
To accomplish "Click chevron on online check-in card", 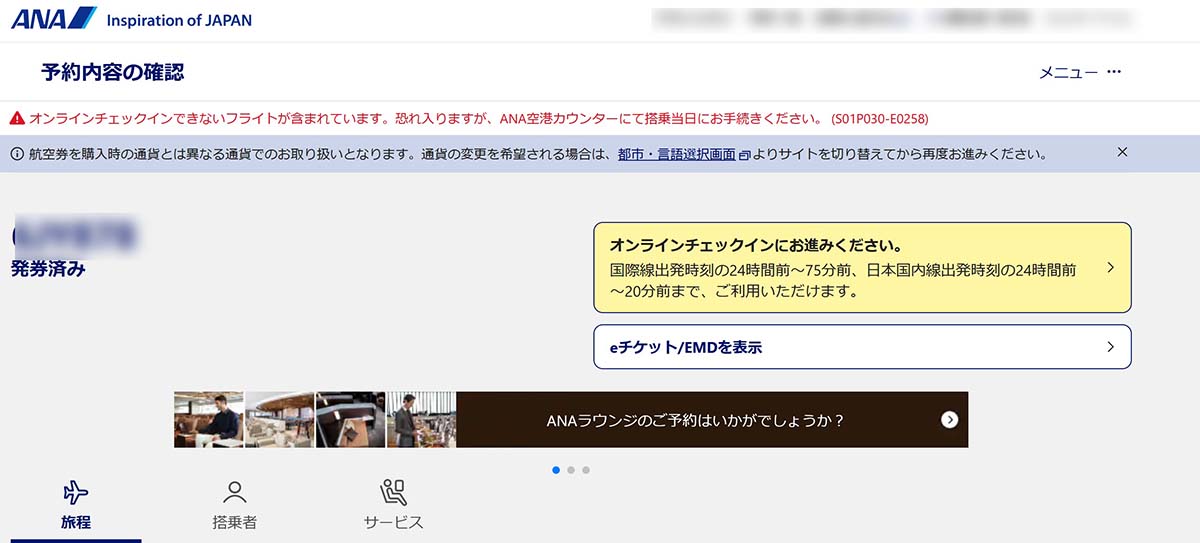I will [1110, 268].
